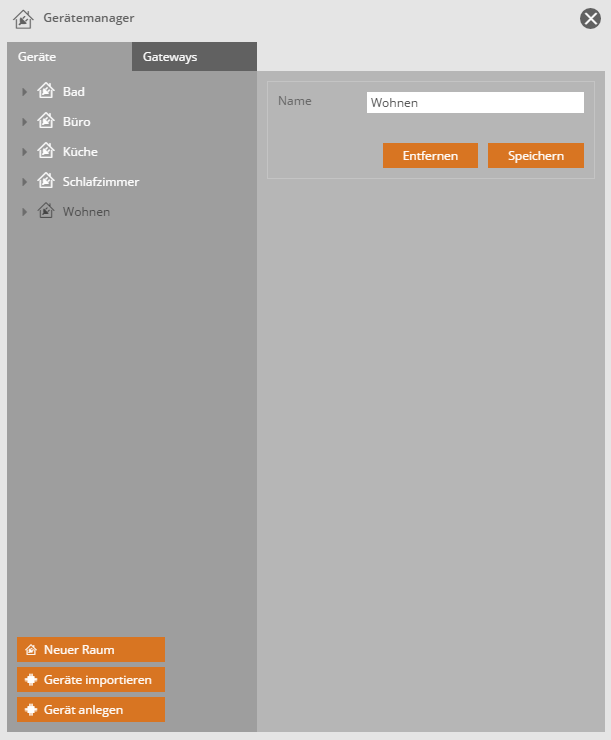Click the Büro room house icon
611x740 pixels.
(45, 121)
